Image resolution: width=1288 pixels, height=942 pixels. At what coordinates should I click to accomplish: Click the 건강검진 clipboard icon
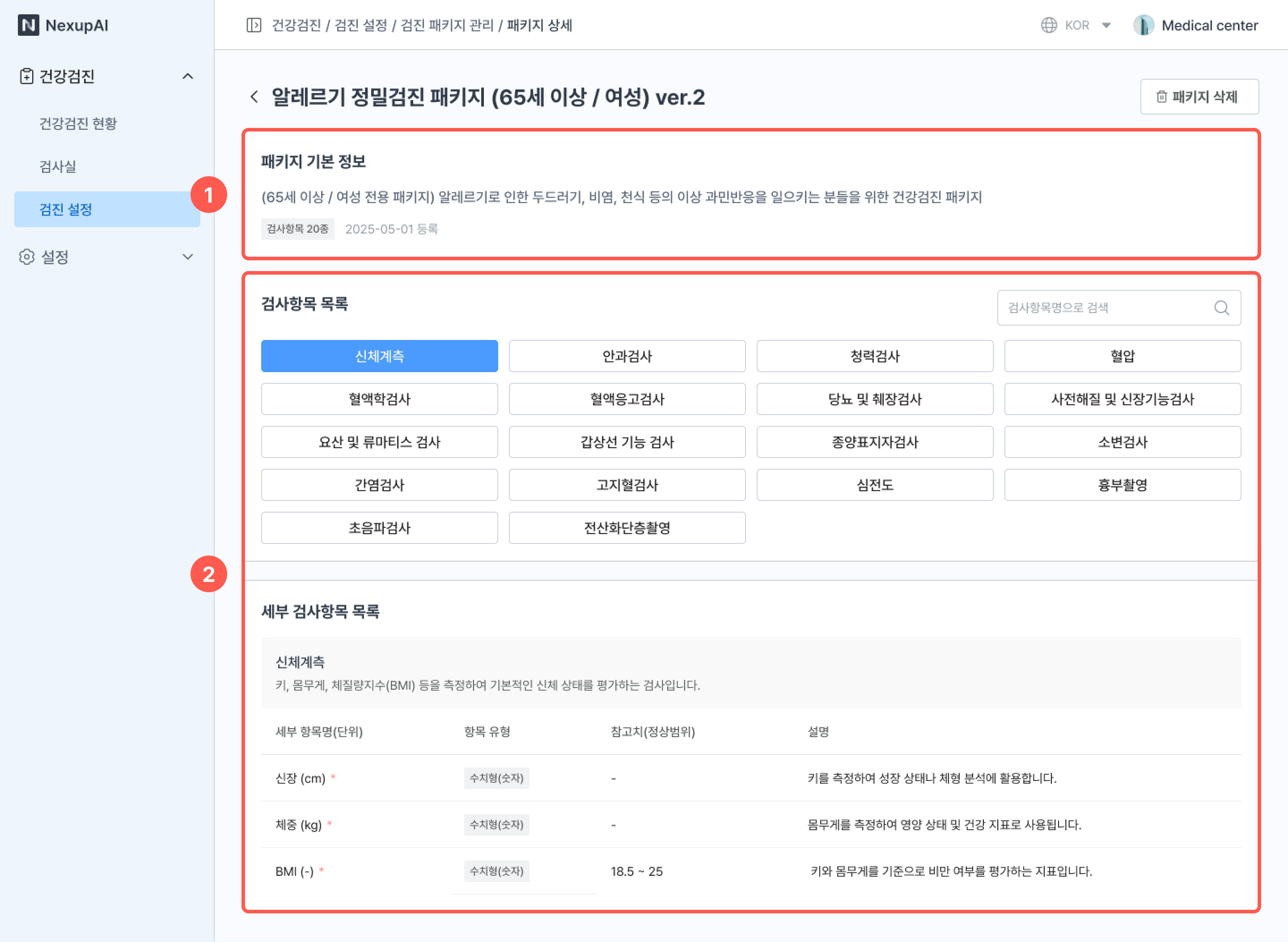[26, 76]
